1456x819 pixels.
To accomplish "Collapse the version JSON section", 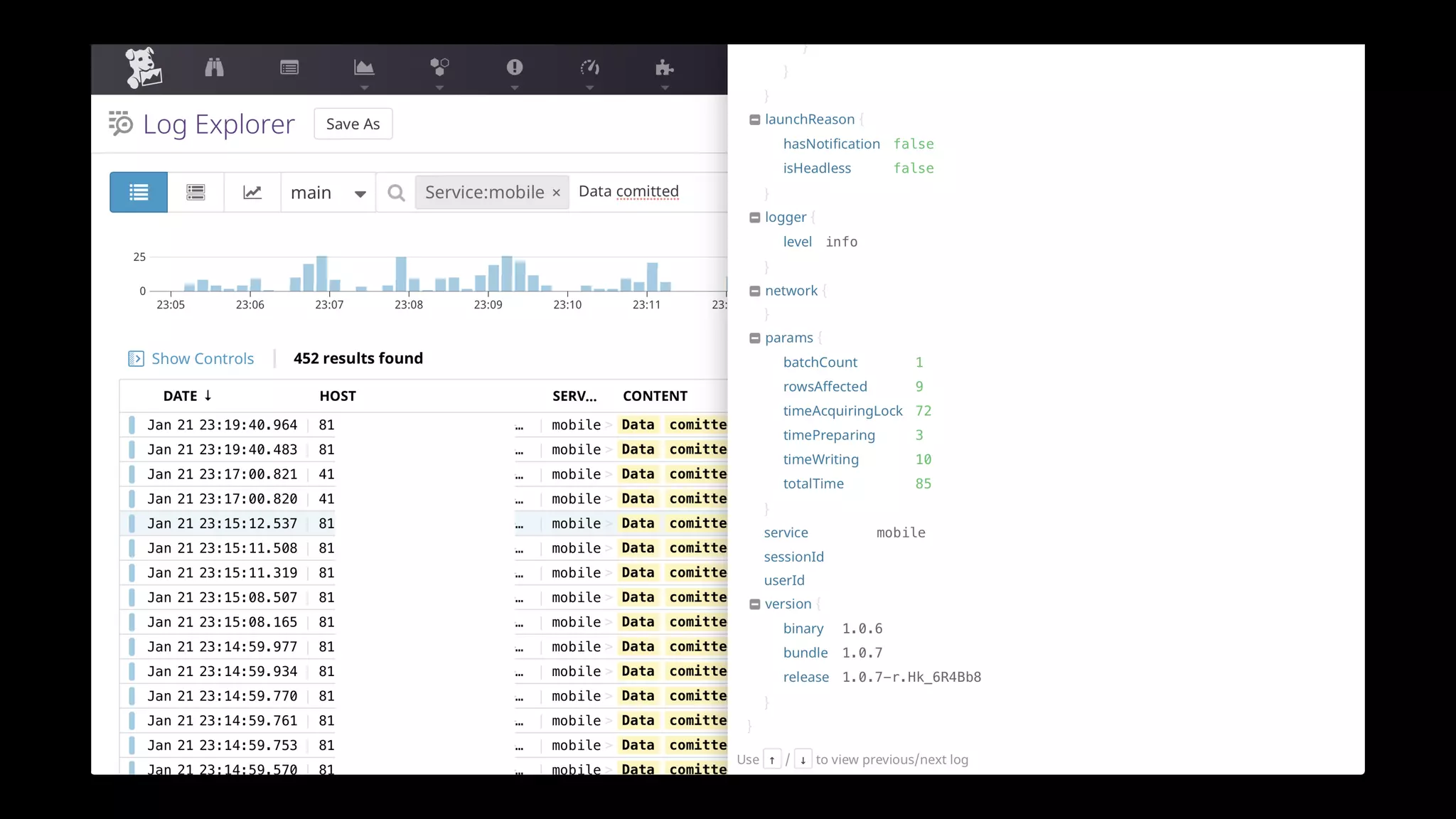I will click(755, 604).
